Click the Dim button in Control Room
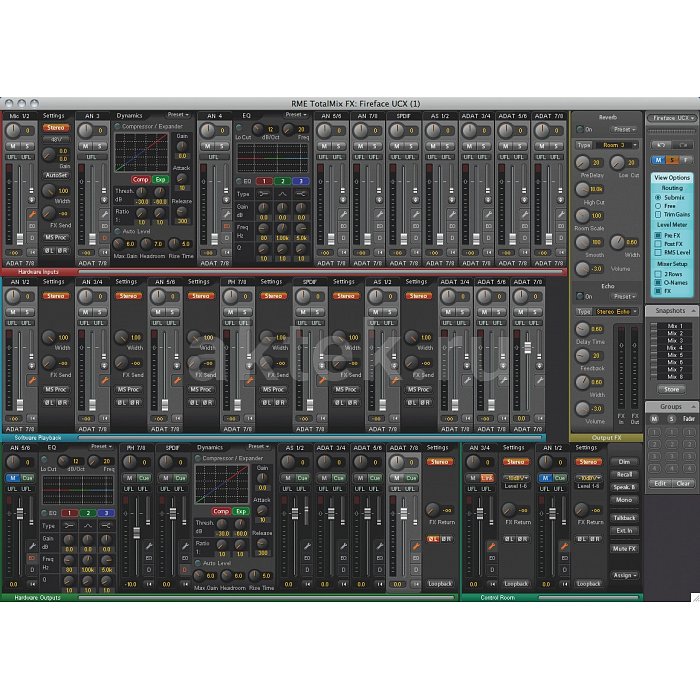Viewport: 700px width, 700px height. [624, 462]
